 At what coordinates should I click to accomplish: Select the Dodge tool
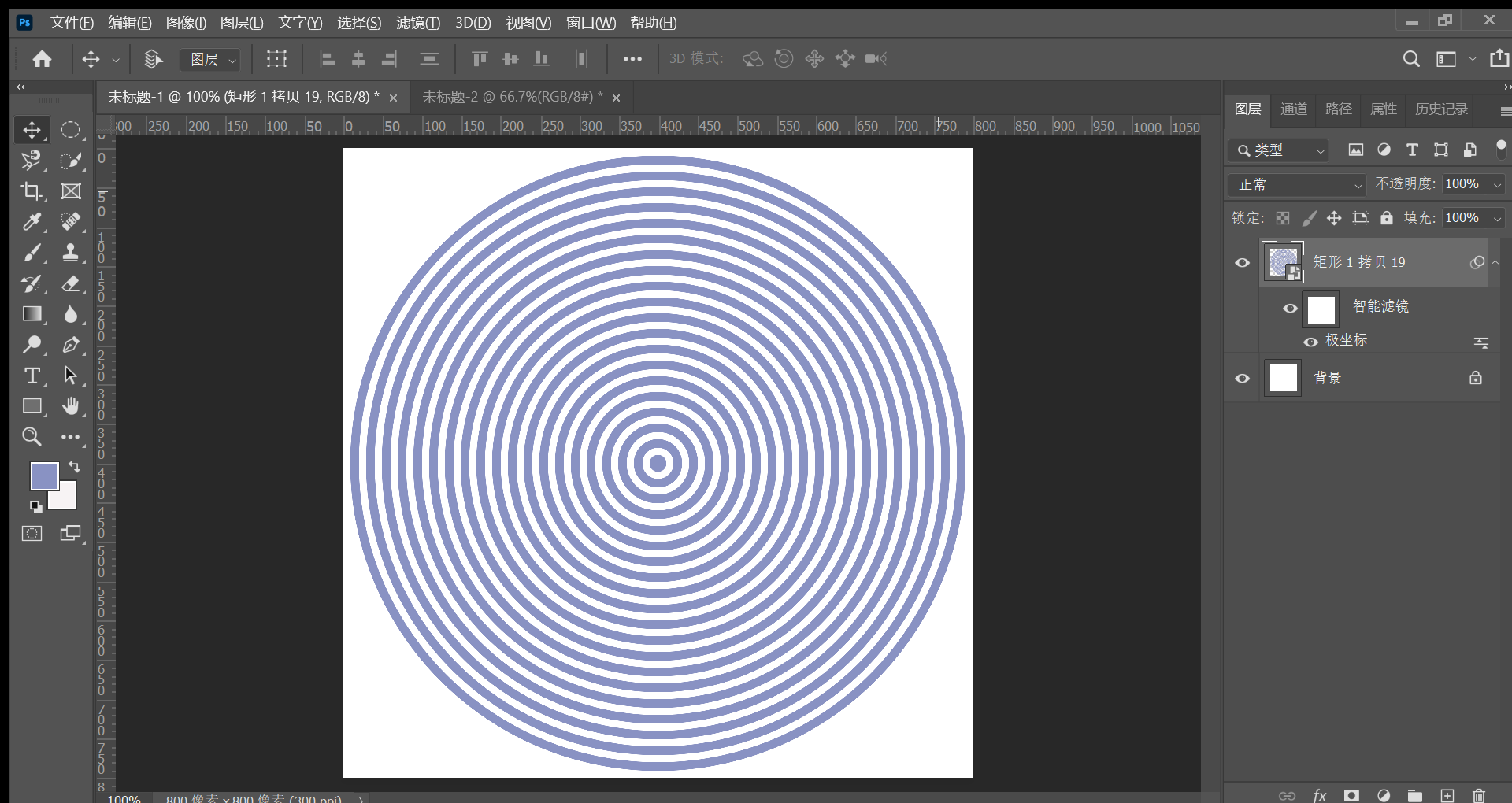pos(31,345)
